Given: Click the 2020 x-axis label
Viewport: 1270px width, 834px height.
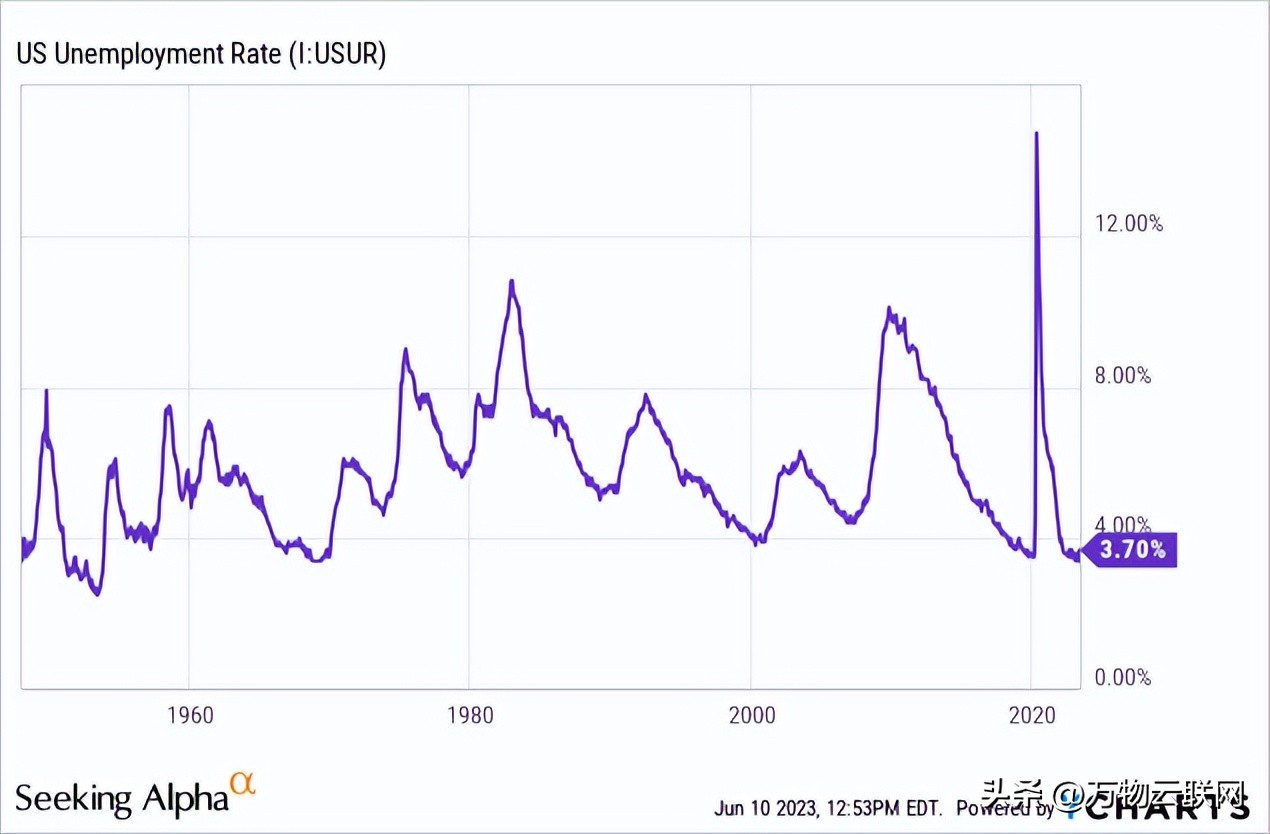Looking at the screenshot, I should 1033,715.
